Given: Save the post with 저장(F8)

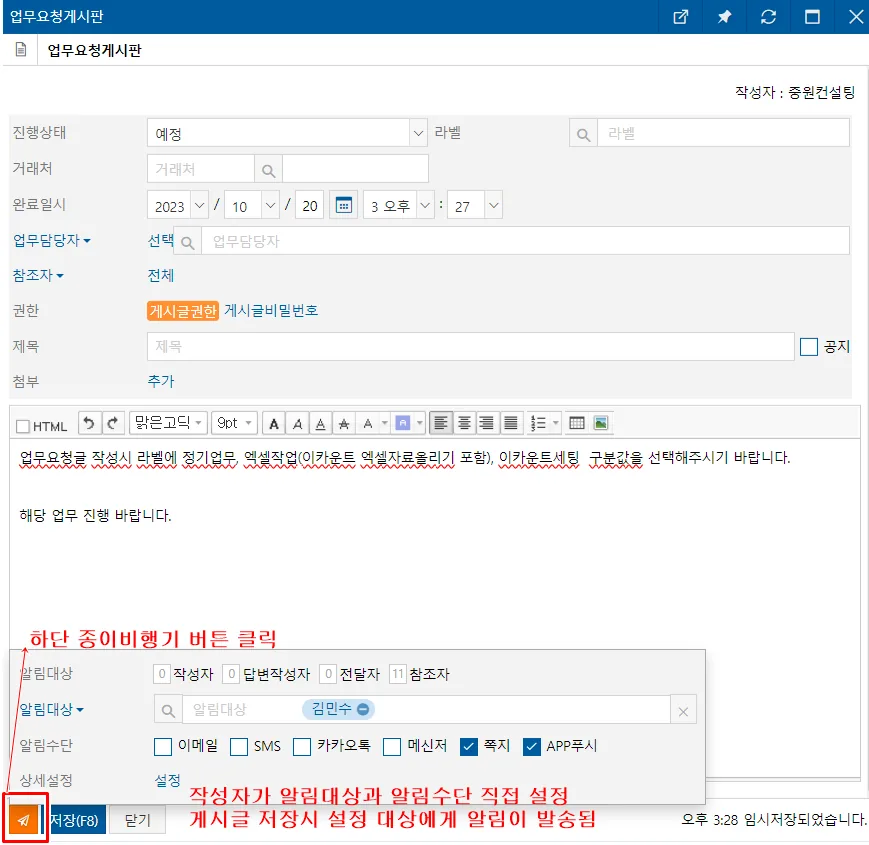Looking at the screenshot, I should [73, 820].
